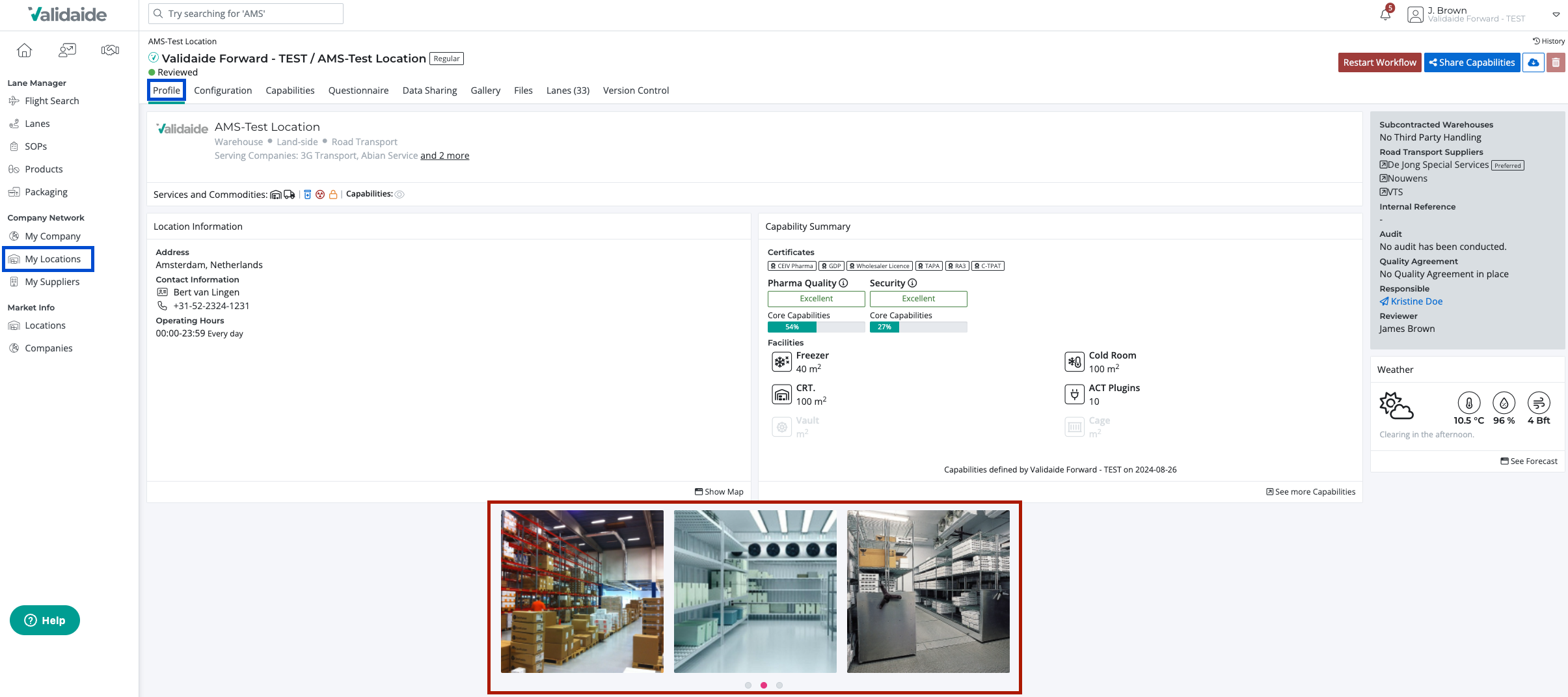This screenshot has height=697, width=1568.
Task: Open My Suppliers in sidebar
Action: (x=44, y=282)
